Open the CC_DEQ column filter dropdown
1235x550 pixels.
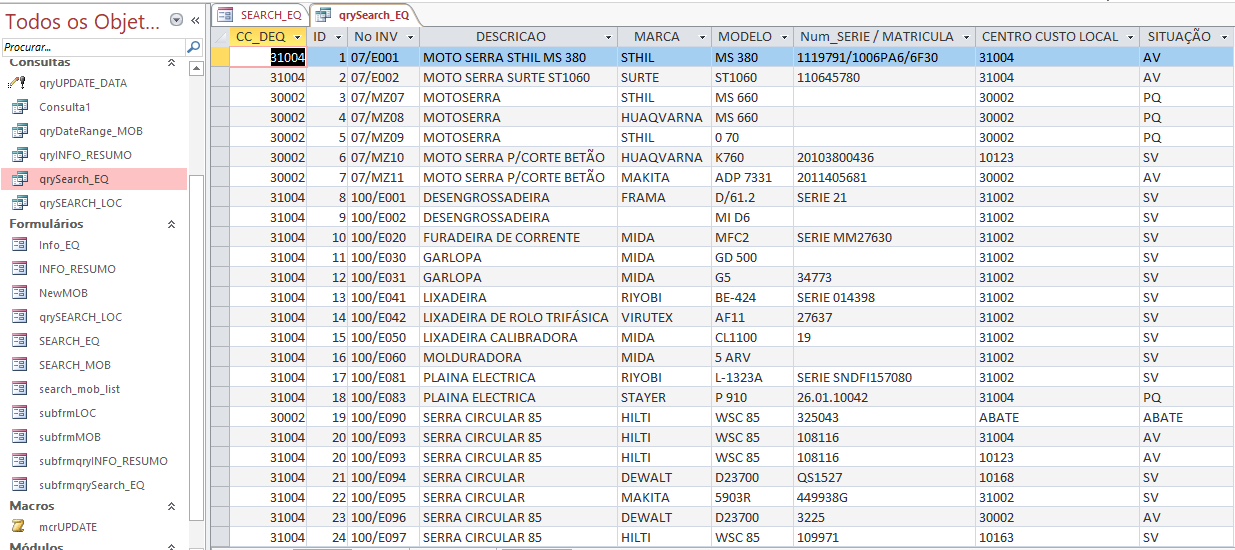297,37
